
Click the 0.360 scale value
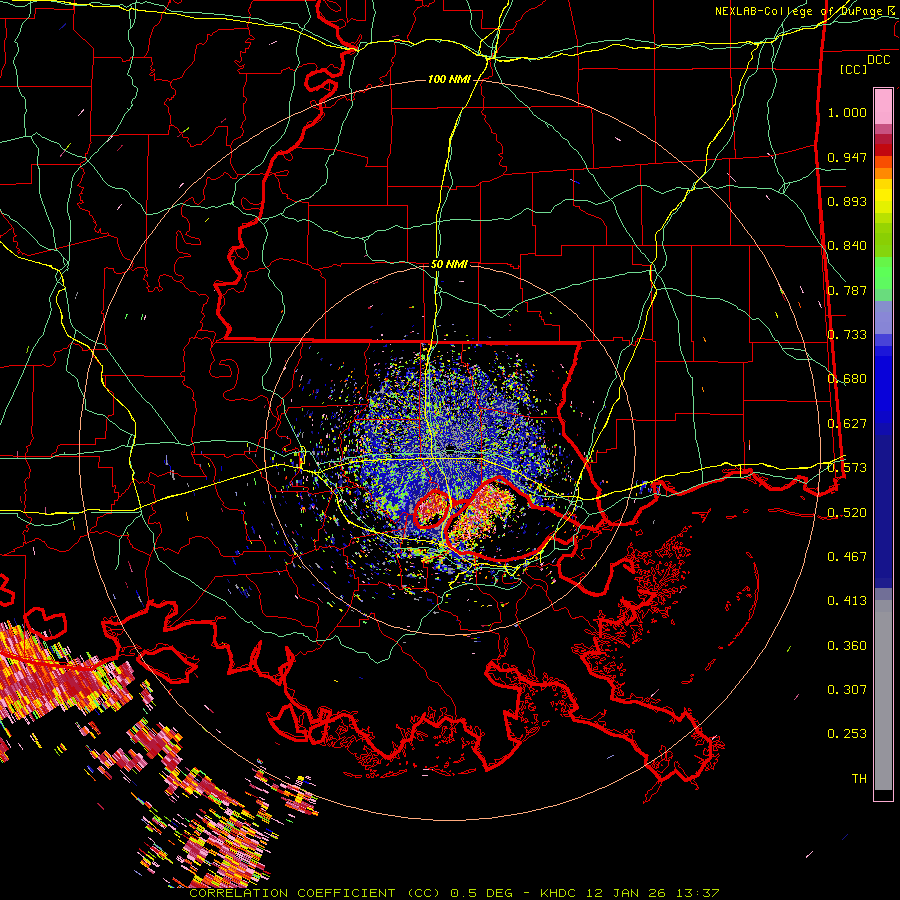click(847, 646)
